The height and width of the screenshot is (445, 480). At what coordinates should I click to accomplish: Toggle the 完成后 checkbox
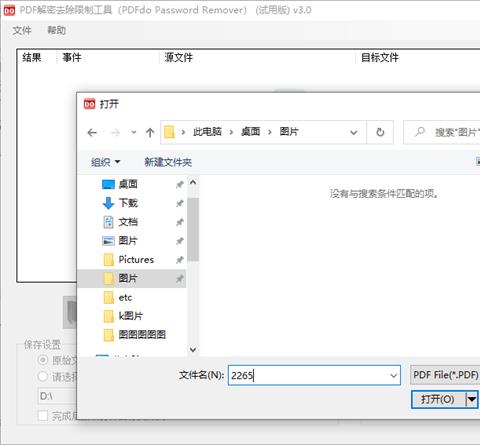click(x=43, y=416)
